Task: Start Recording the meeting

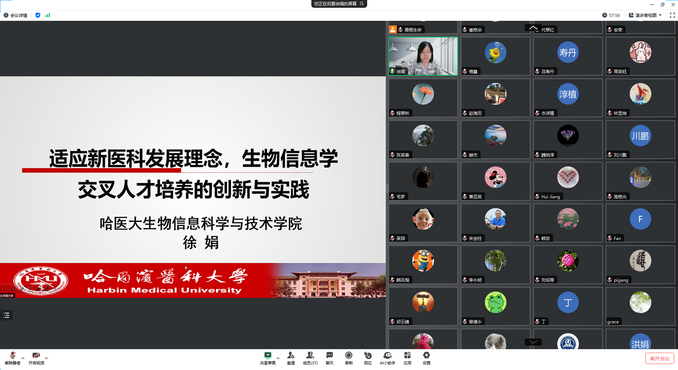Action: click(349, 358)
